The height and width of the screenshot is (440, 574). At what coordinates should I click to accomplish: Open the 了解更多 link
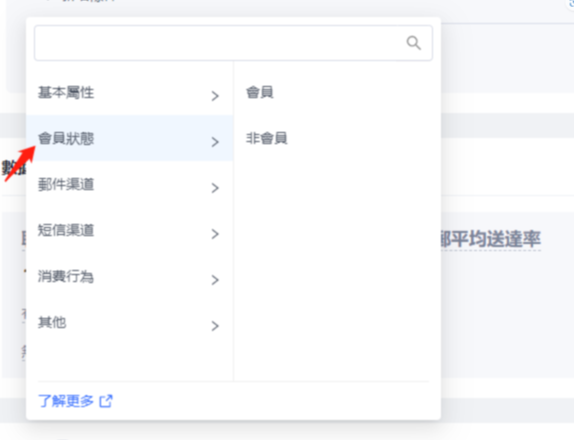(66, 401)
